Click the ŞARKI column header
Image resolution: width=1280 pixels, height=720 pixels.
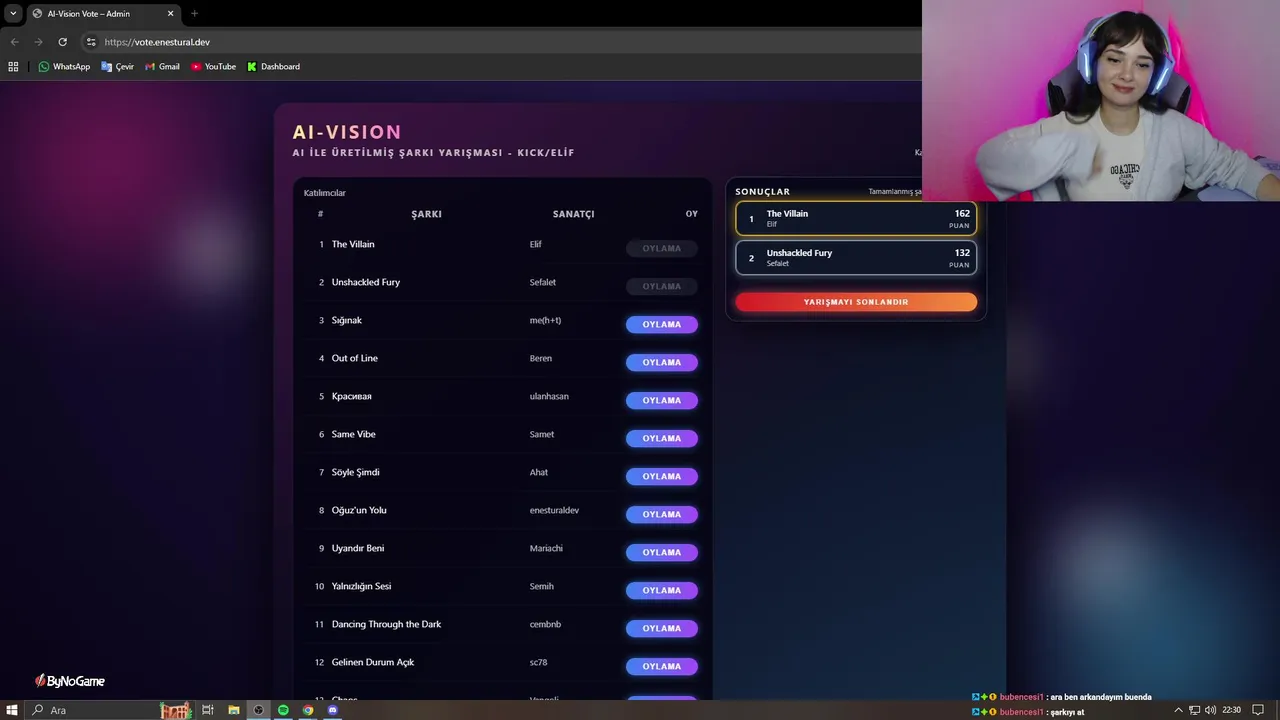[x=426, y=214]
